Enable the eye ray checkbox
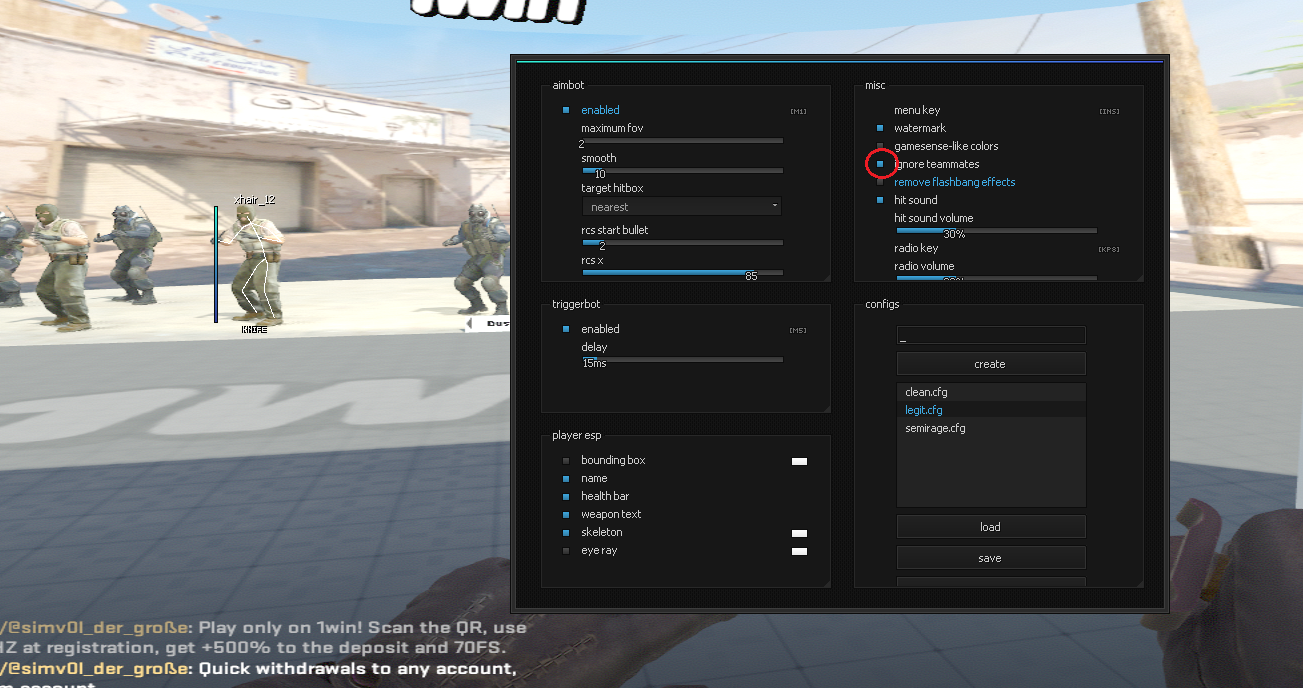Image resolution: width=1303 pixels, height=688 pixels. [566, 551]
